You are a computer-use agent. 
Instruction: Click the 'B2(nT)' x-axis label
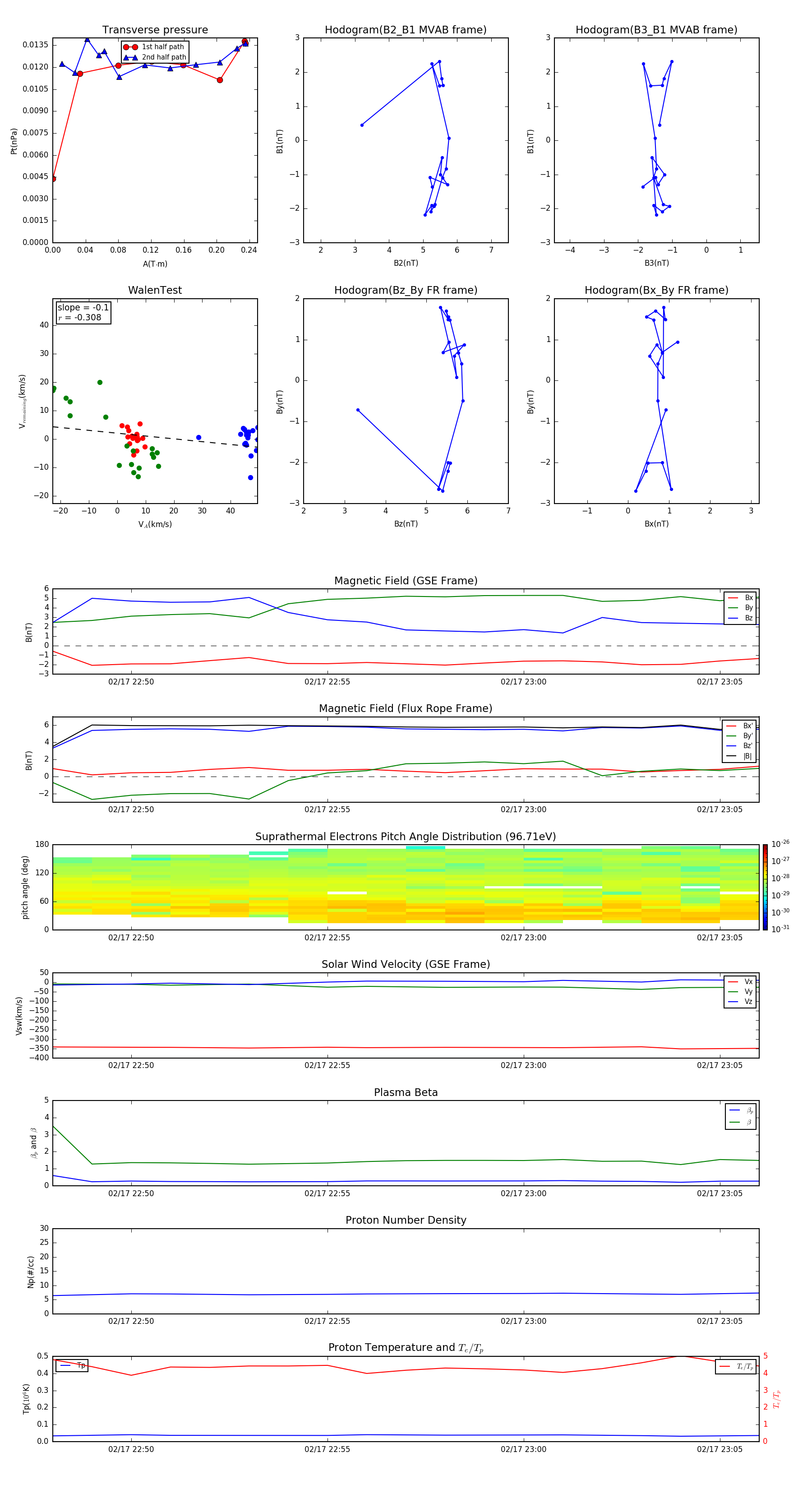pos(406,263)
